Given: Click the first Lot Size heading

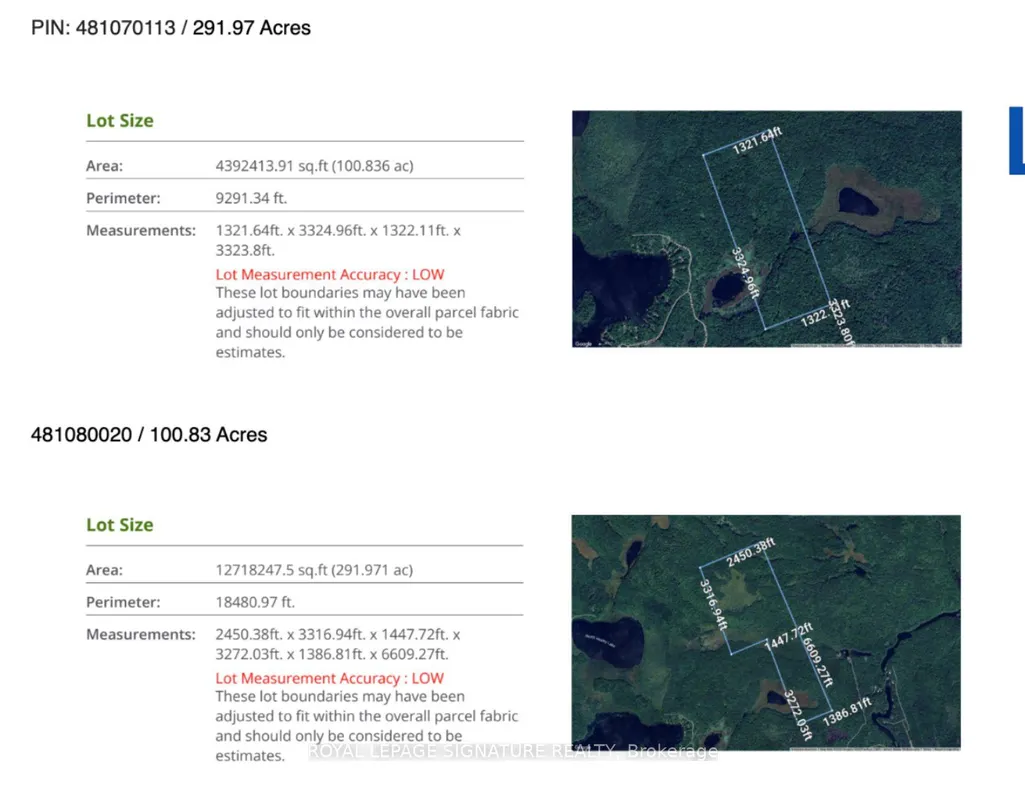Looking at the screenshot, I should point(120,120).
